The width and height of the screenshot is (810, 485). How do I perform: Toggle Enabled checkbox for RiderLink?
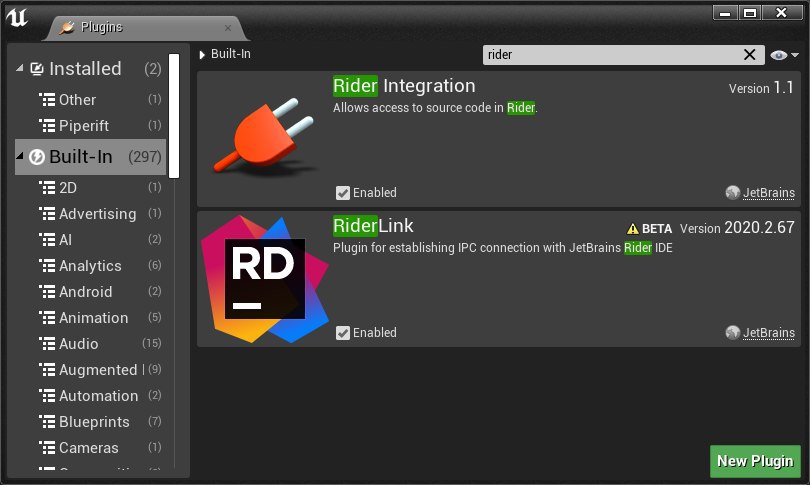(x=342, y=333)
